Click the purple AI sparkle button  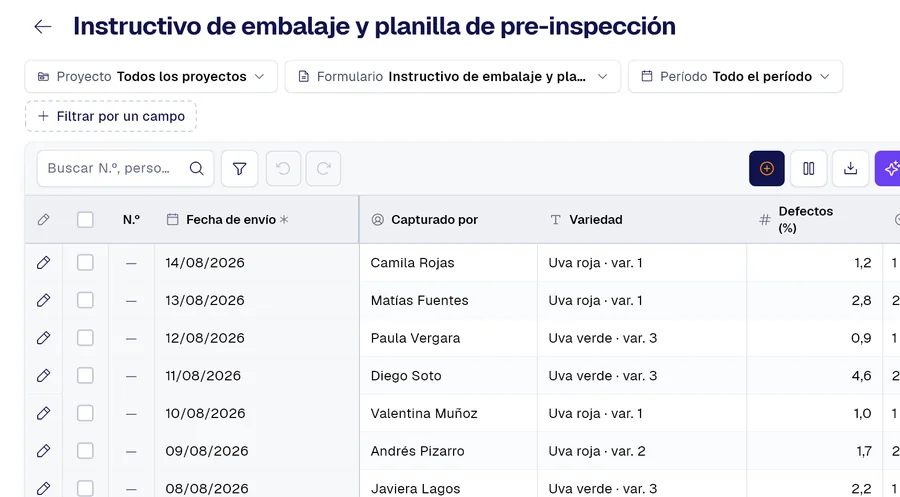coord(889,169)
